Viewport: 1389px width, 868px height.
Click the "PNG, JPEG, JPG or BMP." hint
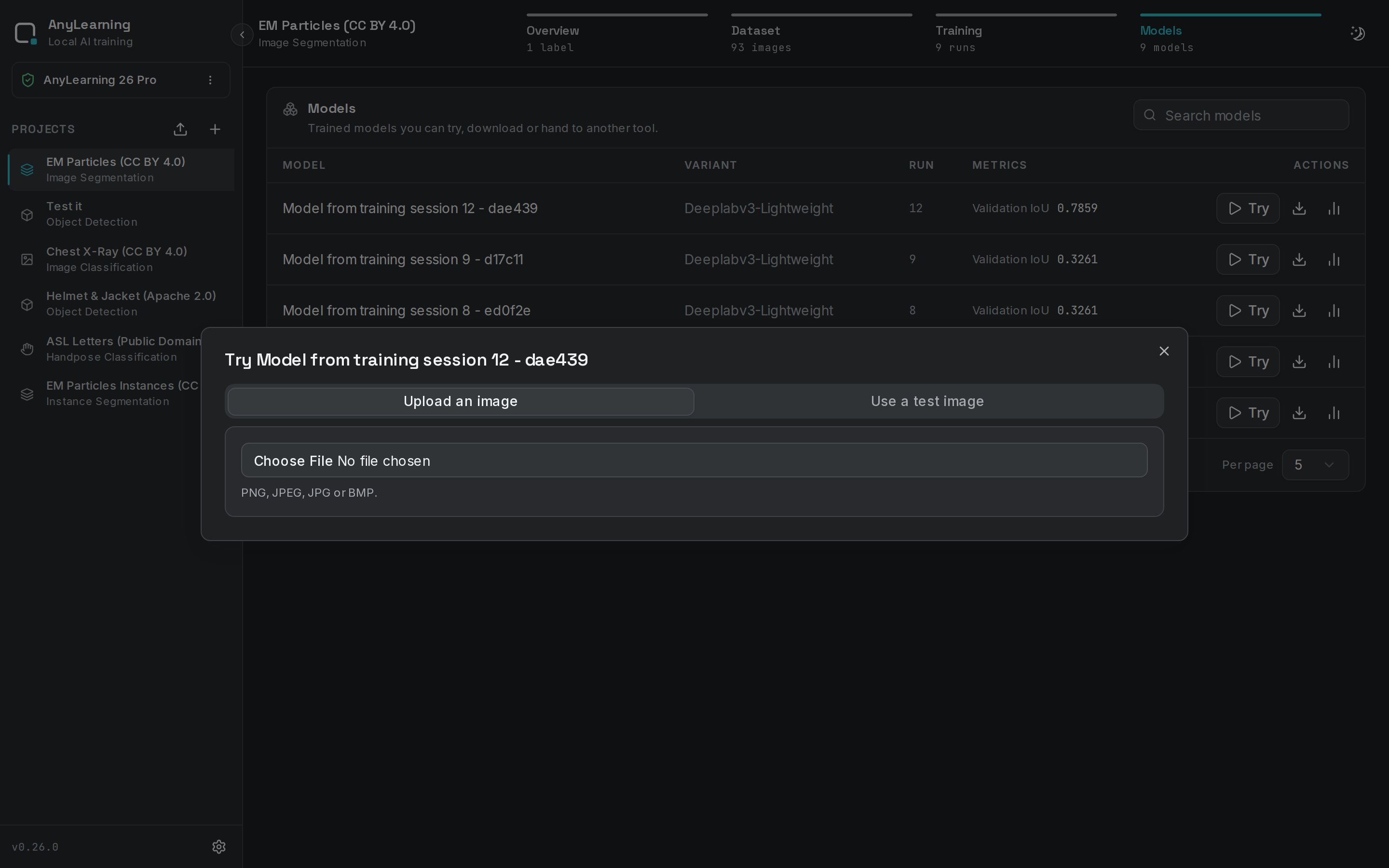[x=309, y=492]
